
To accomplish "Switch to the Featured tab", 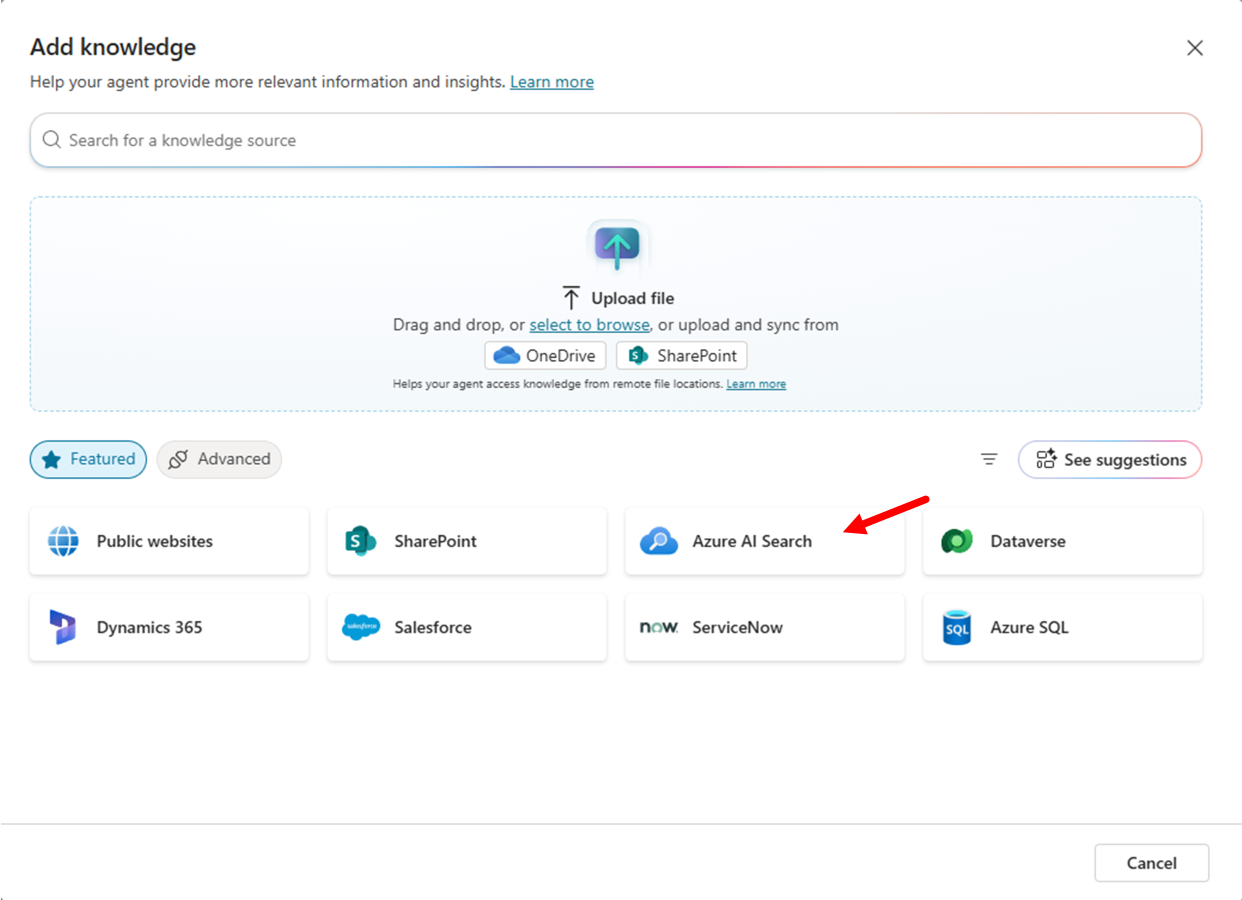I will pyautogui.click(x=88, y=459).
